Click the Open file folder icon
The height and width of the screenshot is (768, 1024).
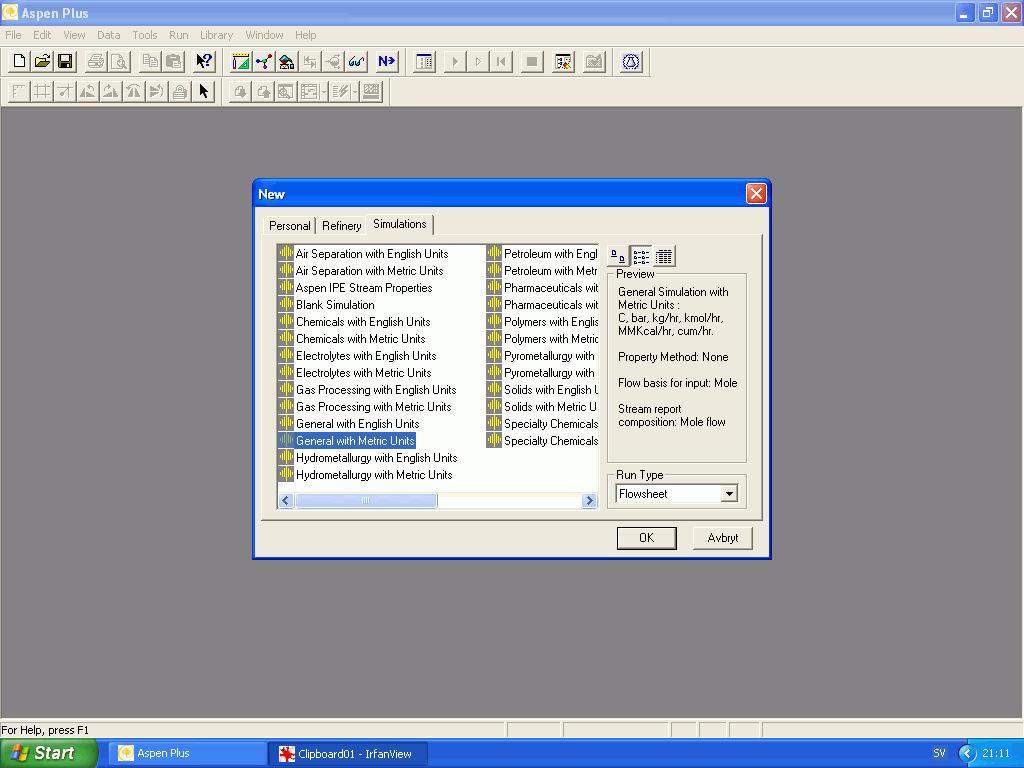(x=42, y=61)
